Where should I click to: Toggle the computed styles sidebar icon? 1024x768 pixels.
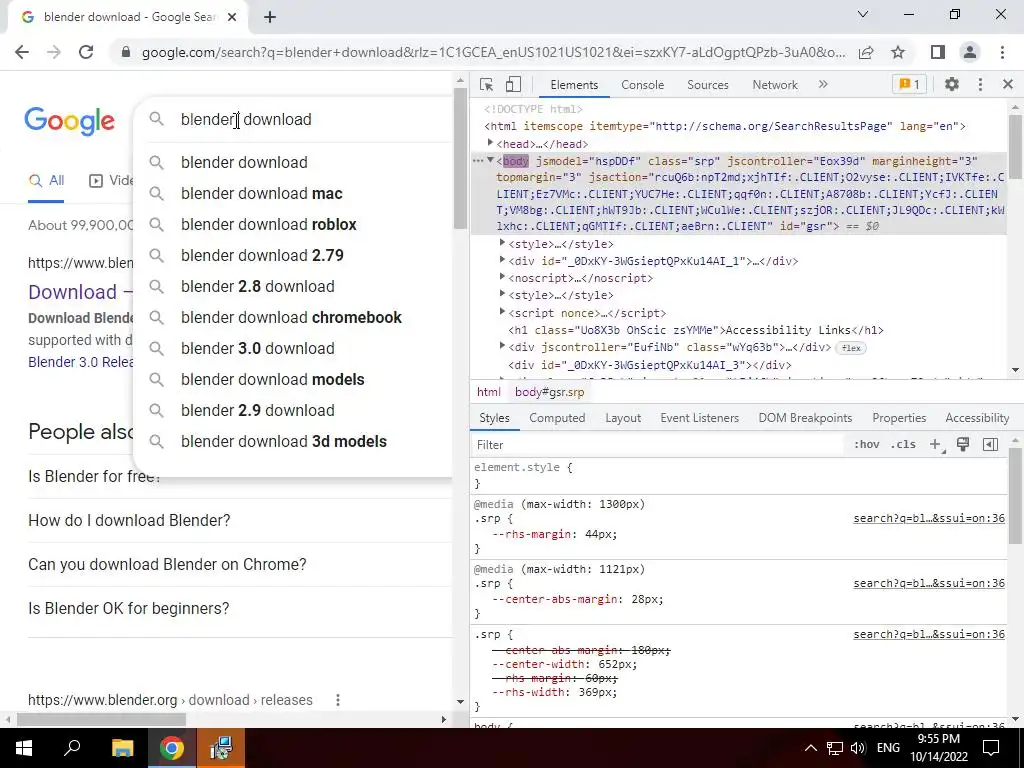click(990, 445)
